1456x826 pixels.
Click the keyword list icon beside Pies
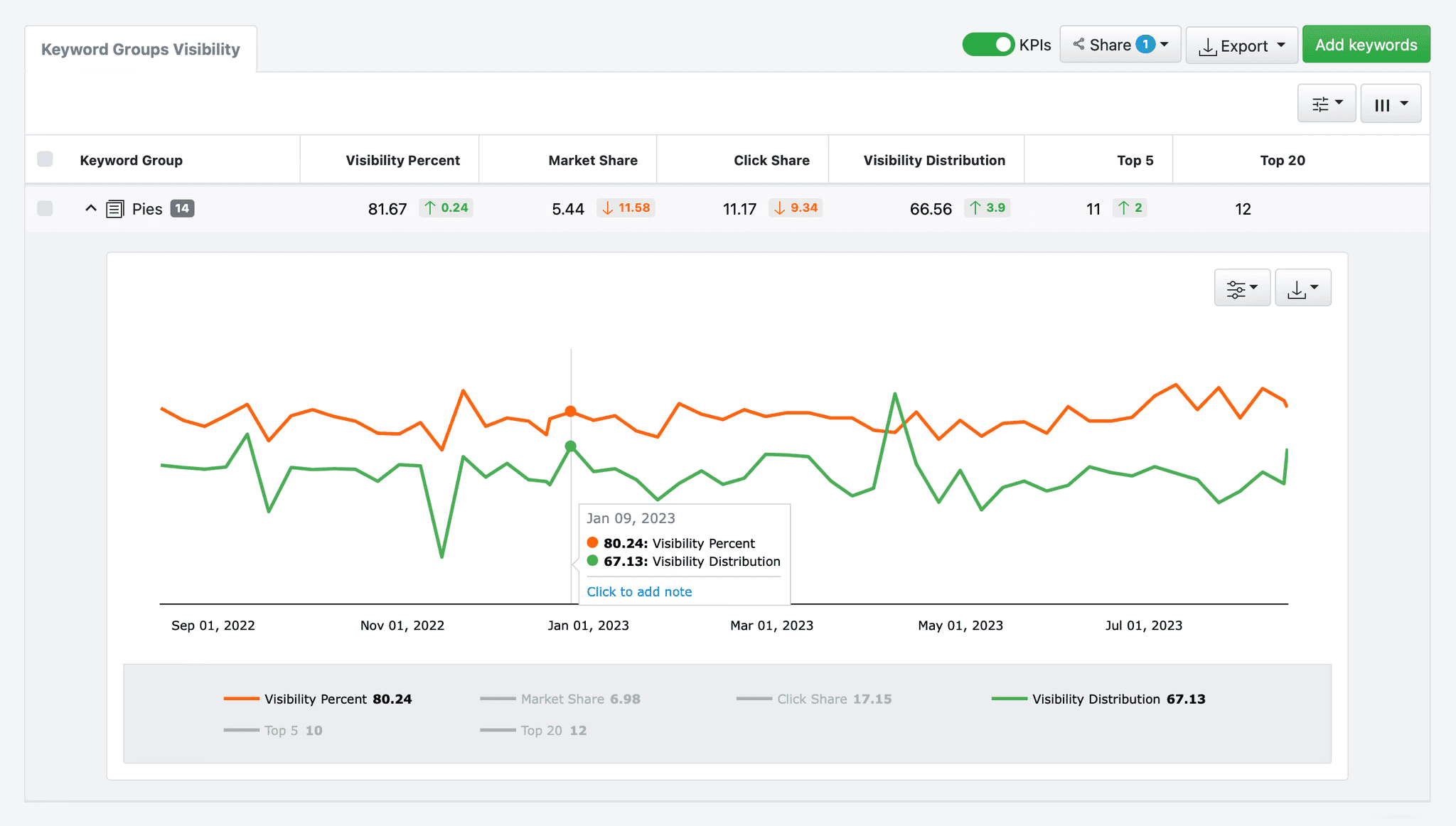[115, 208]
